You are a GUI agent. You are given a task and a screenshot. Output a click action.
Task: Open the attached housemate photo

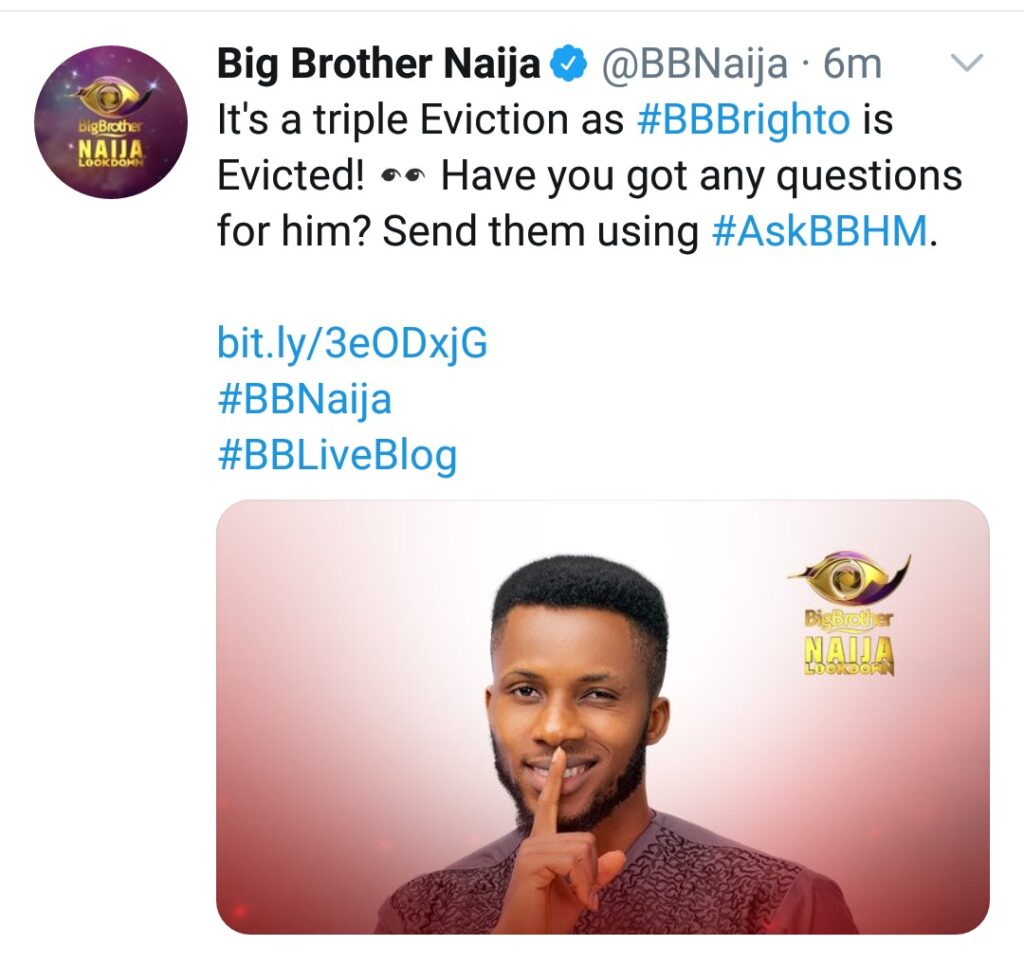(x=603, y=717)
